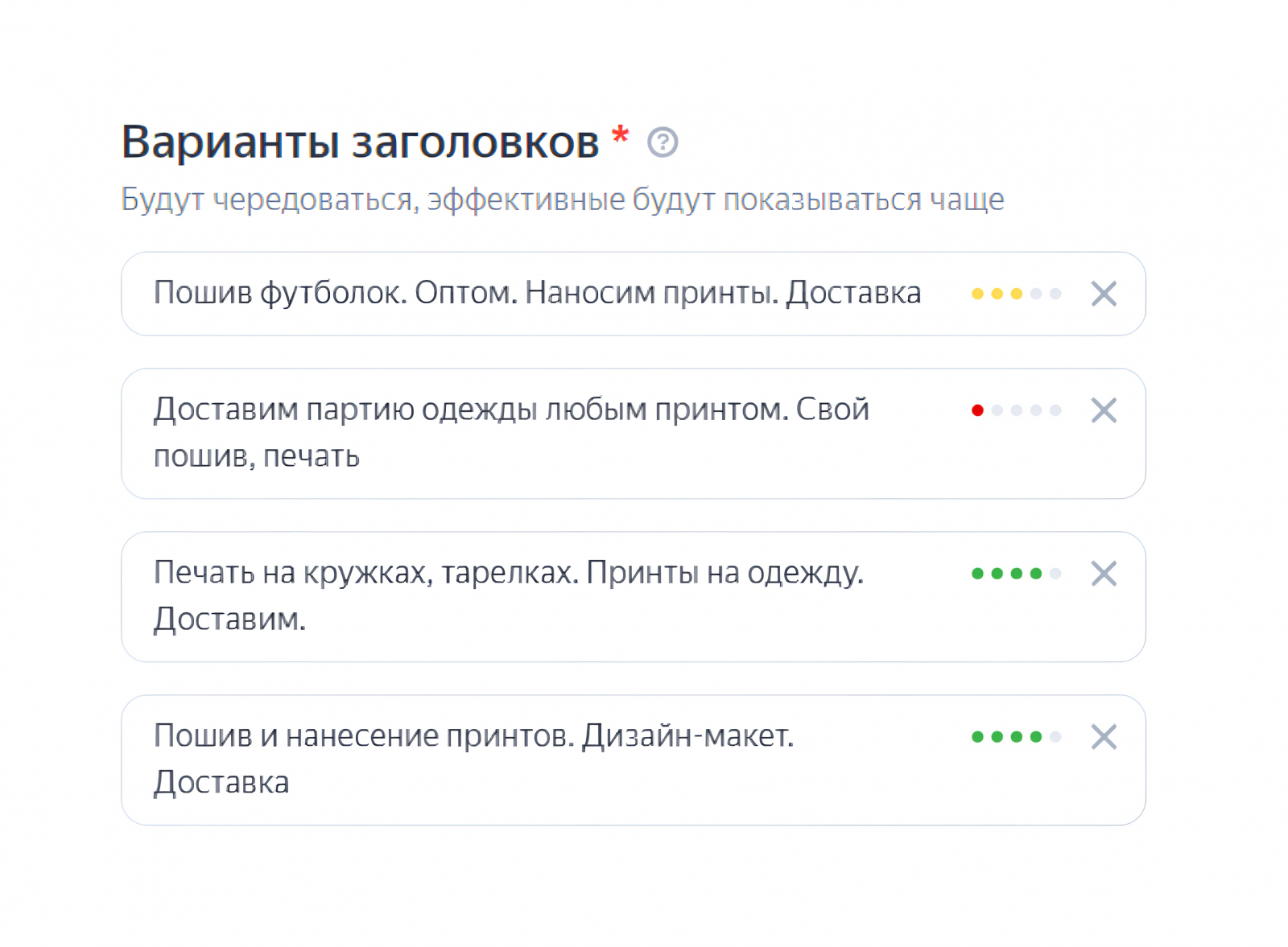Click the gray last dot in yellow rating
Viewport: 1288px width, 947px height.
pos(1055,294)
